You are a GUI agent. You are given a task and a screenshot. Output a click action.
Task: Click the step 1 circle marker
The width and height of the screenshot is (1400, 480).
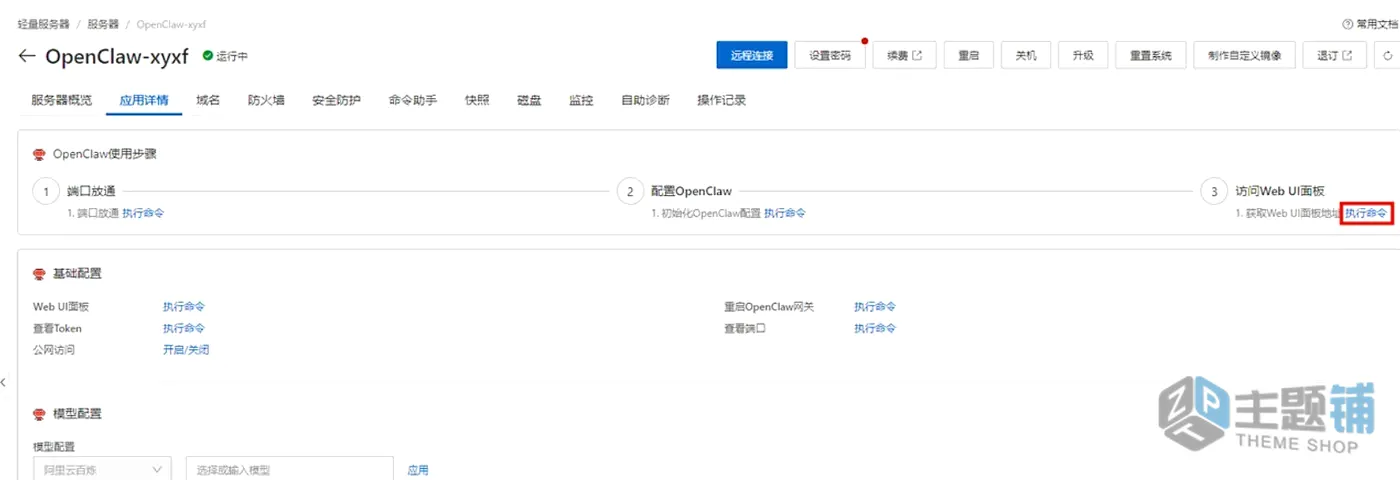(x=45, y=192)
